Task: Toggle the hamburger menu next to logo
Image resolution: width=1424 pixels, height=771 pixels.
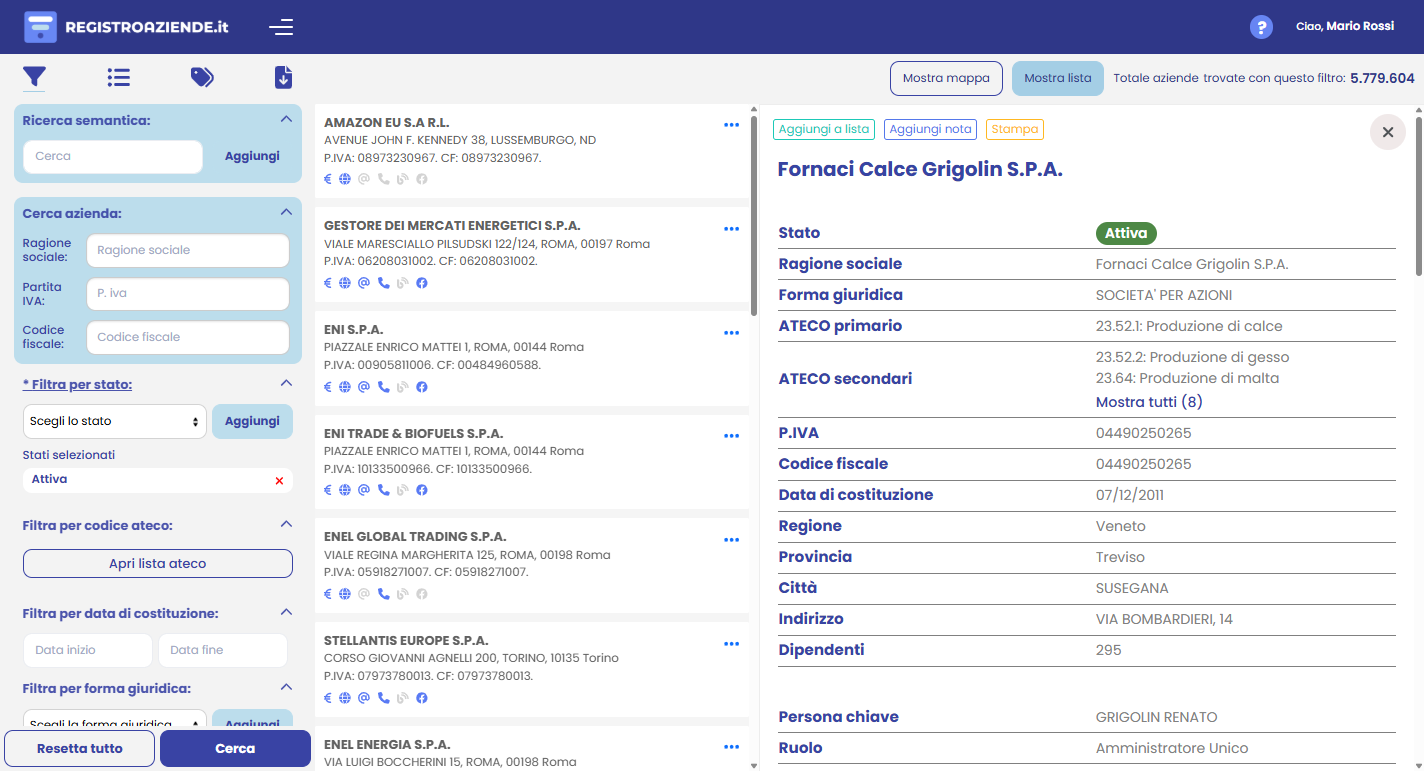Action: 281,27
